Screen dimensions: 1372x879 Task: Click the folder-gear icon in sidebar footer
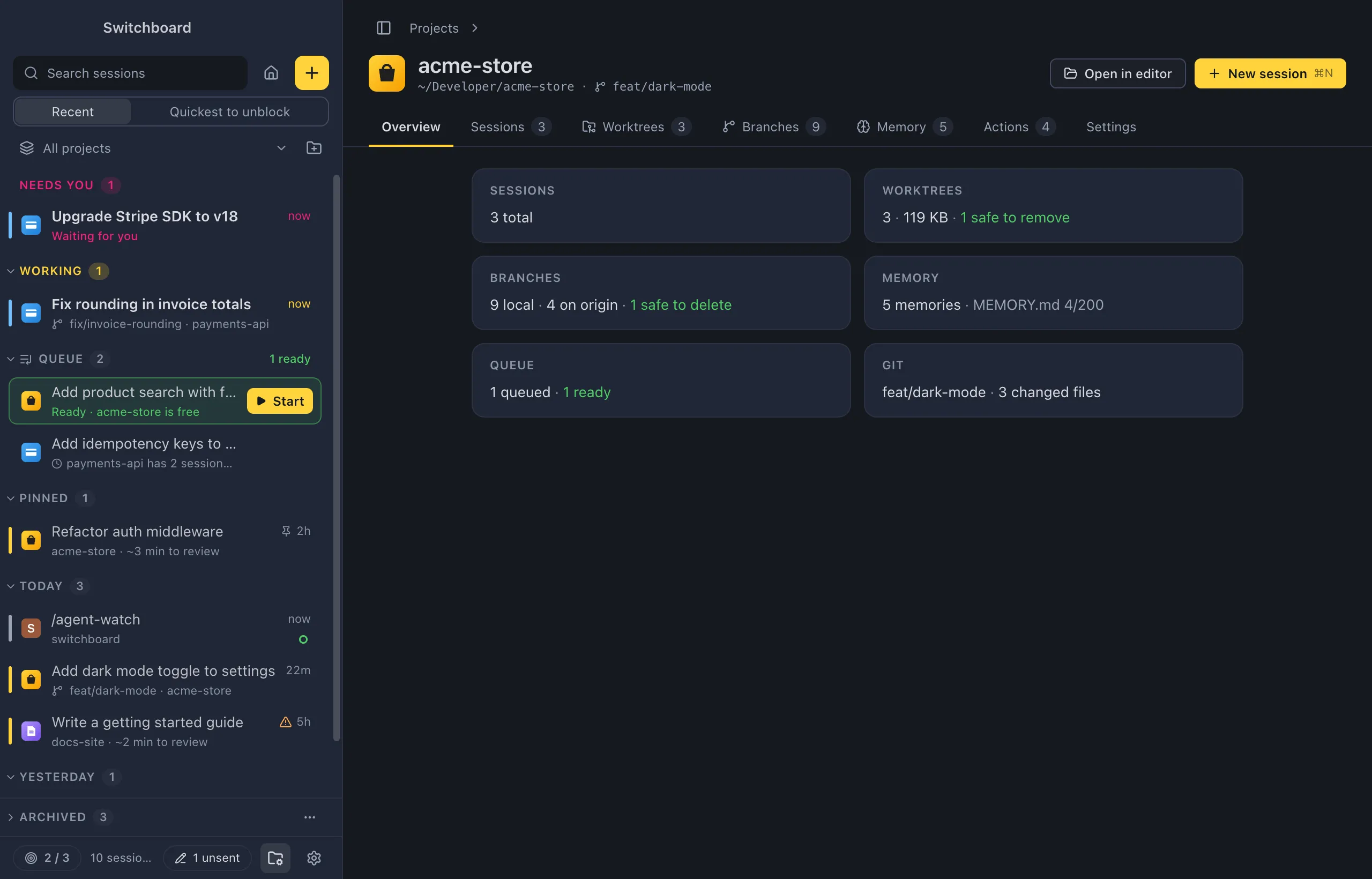click(275, 858)
